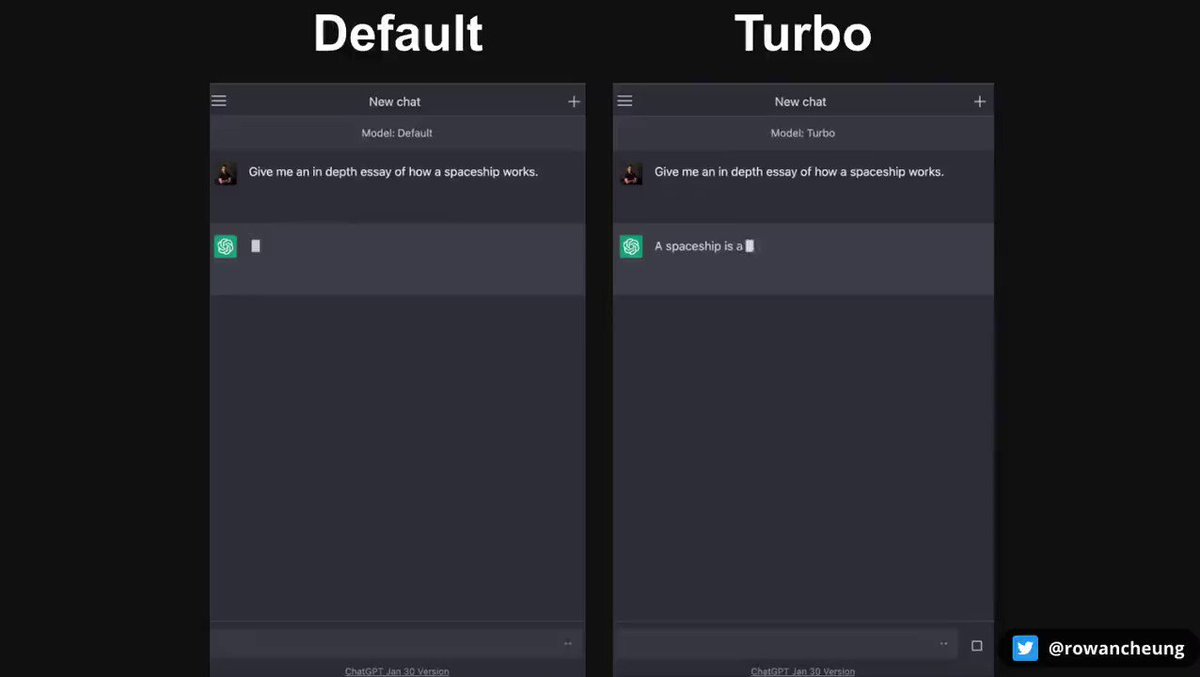Click inside Default's message input field

(x=390, y=643)
